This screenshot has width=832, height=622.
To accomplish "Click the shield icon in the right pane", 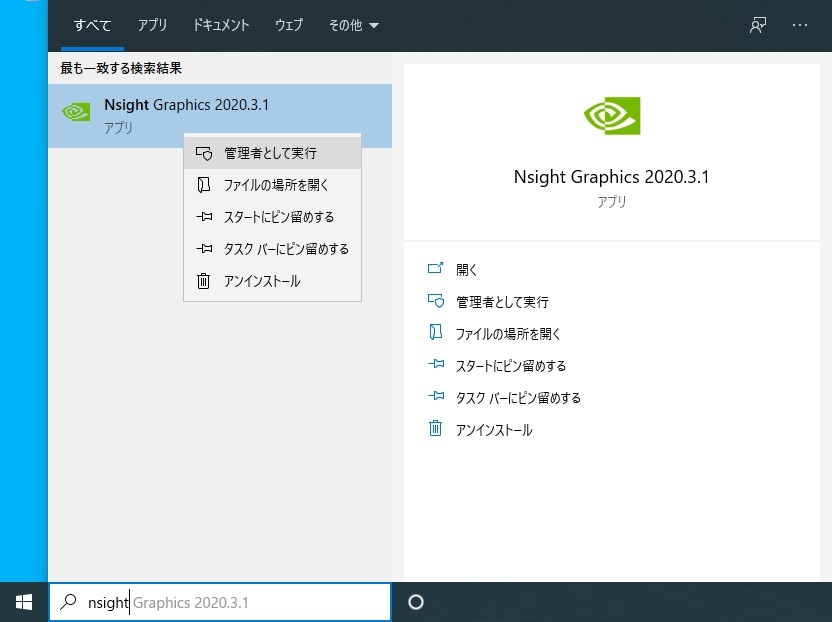I will click(436, 301).
